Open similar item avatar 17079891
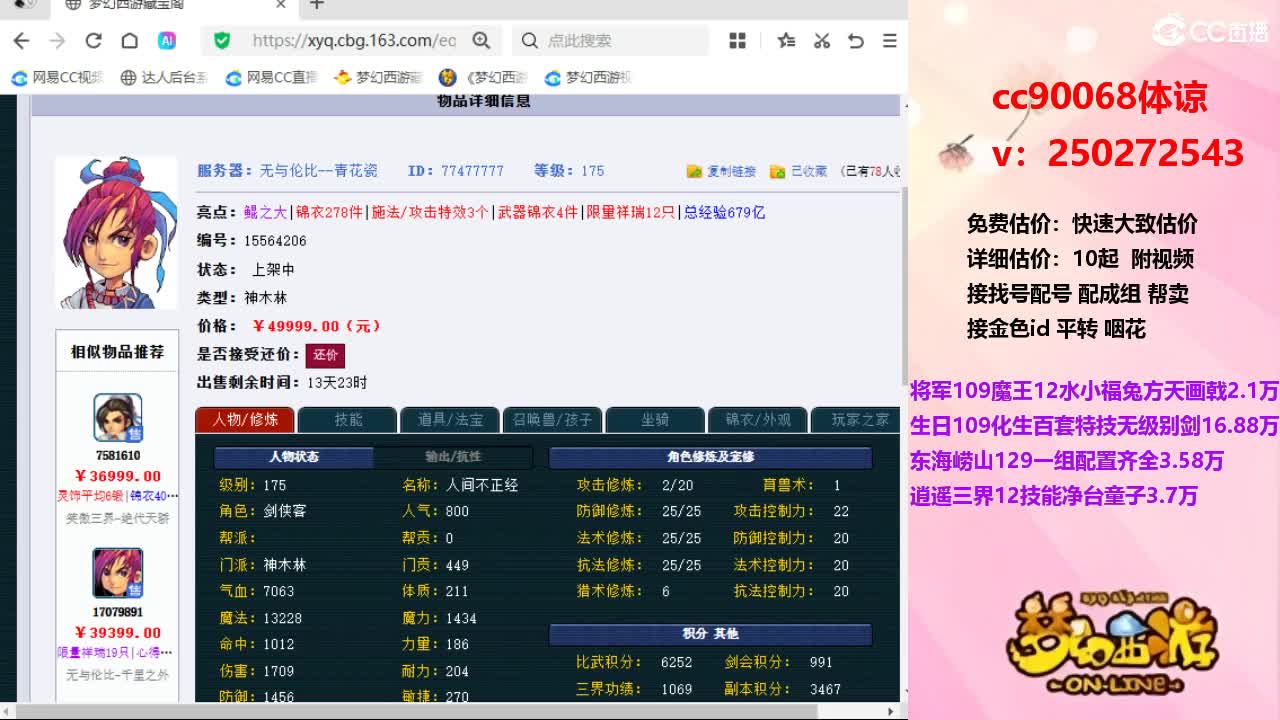The image size is (1280, 720). point(118,574)
